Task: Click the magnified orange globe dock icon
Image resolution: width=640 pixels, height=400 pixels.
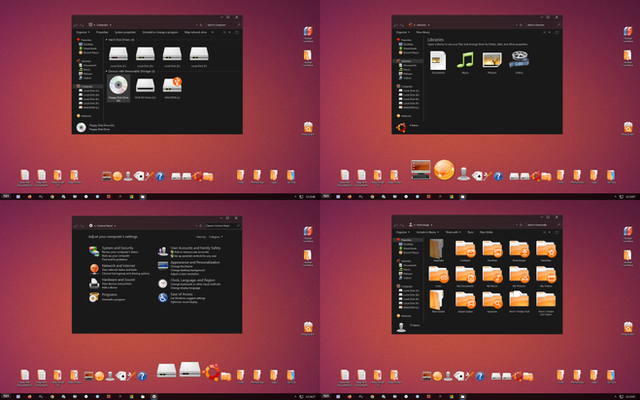Action: click(x=444, y=168)
